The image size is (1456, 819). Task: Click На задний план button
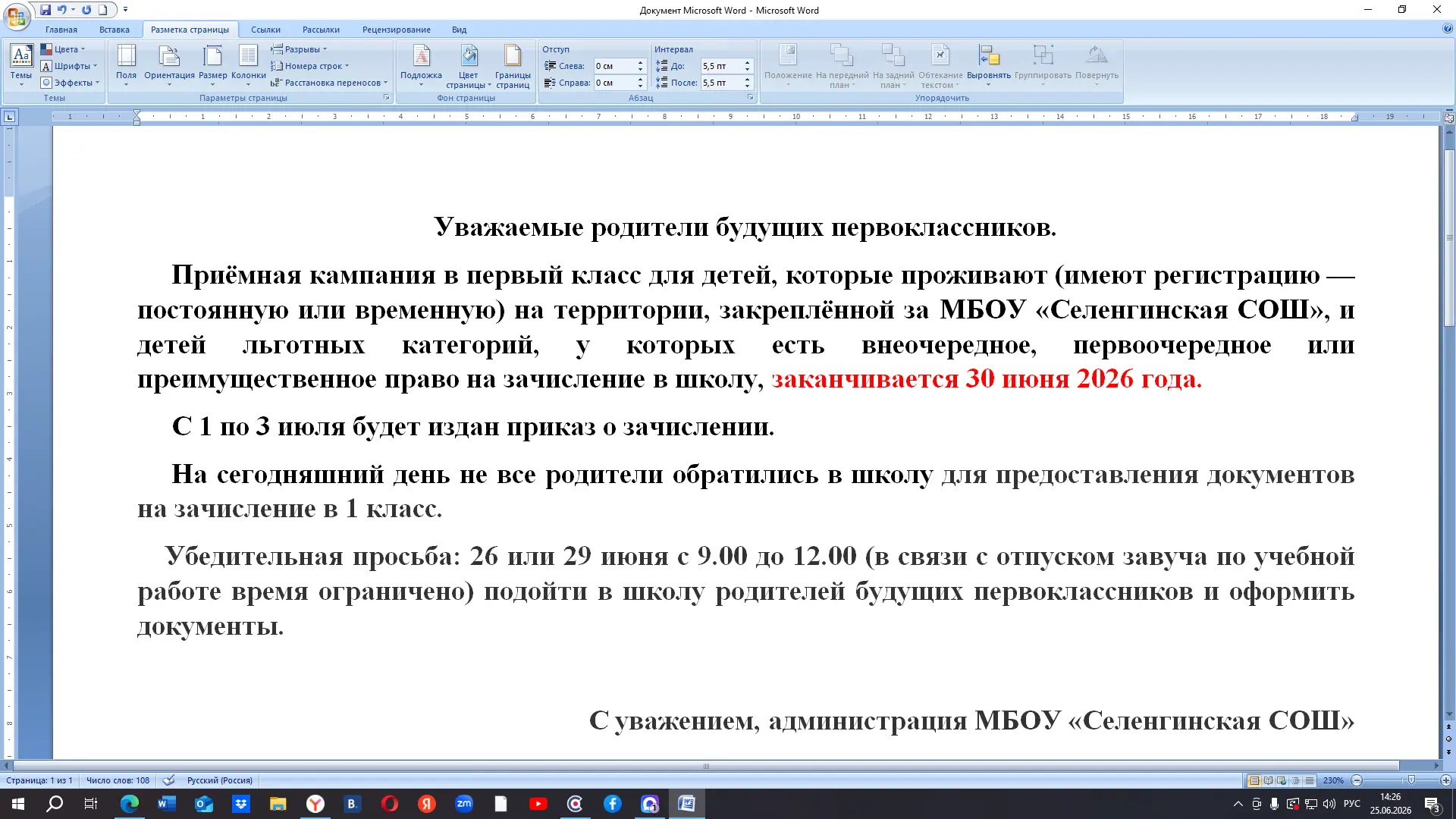pyautogui.click(x=893, y=67)
